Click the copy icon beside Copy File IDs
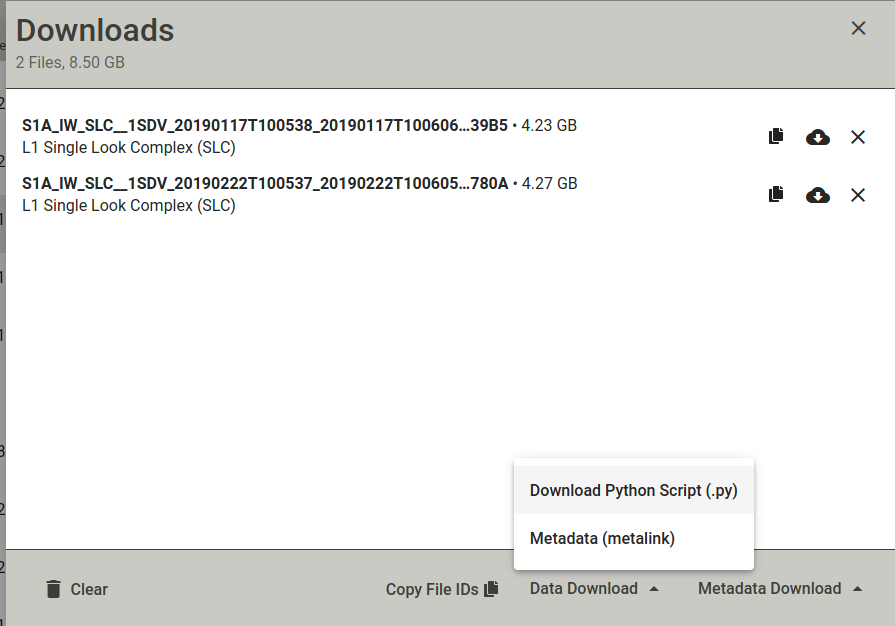This screenshot has height=626, width=895. click(x=491, y=589)
